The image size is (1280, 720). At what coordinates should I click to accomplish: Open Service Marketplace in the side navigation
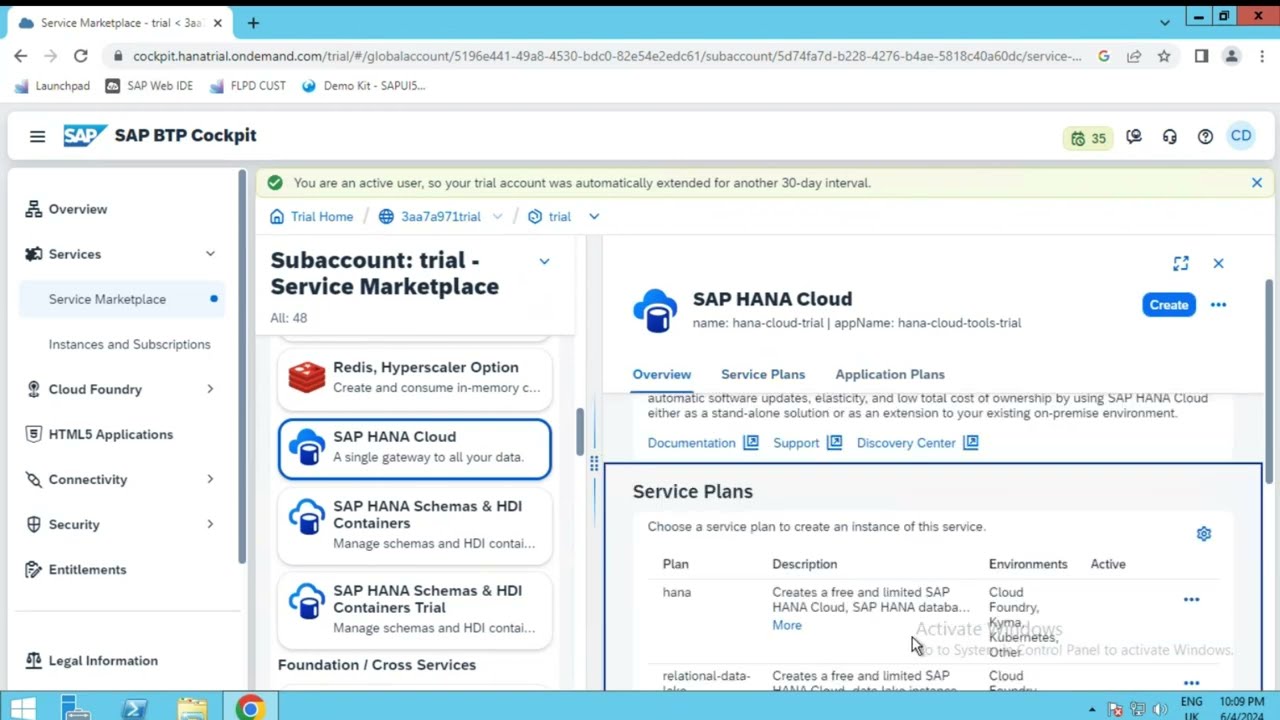coord(122,299)
